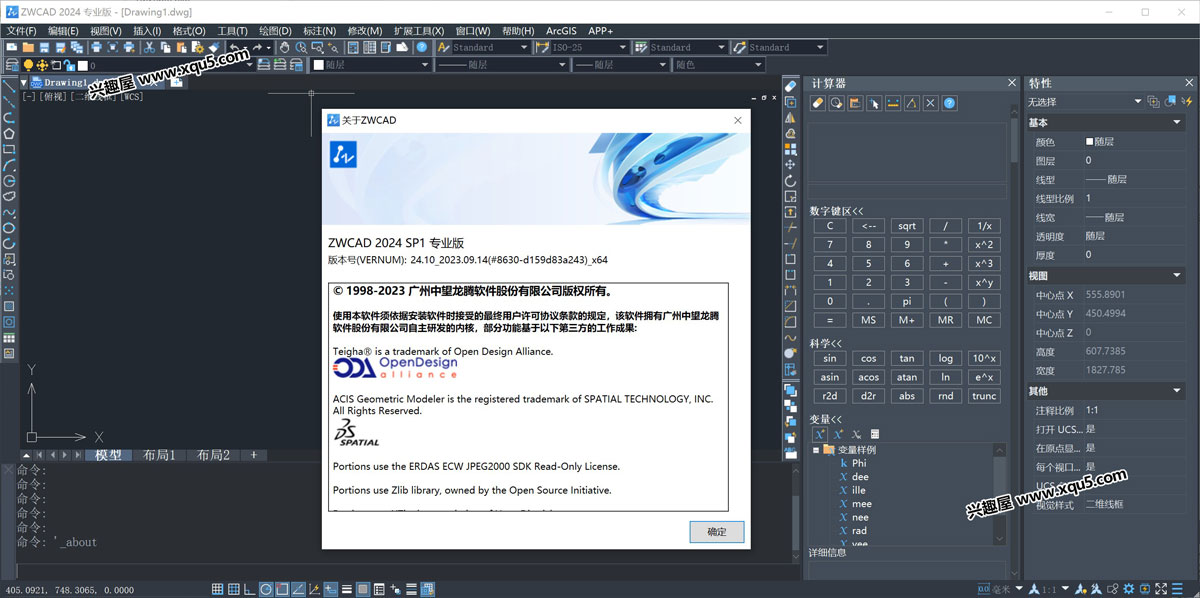Open the 随层 color dropdown swatch
This screenshot has width=1200, height=598.
[x=370, y=65]
